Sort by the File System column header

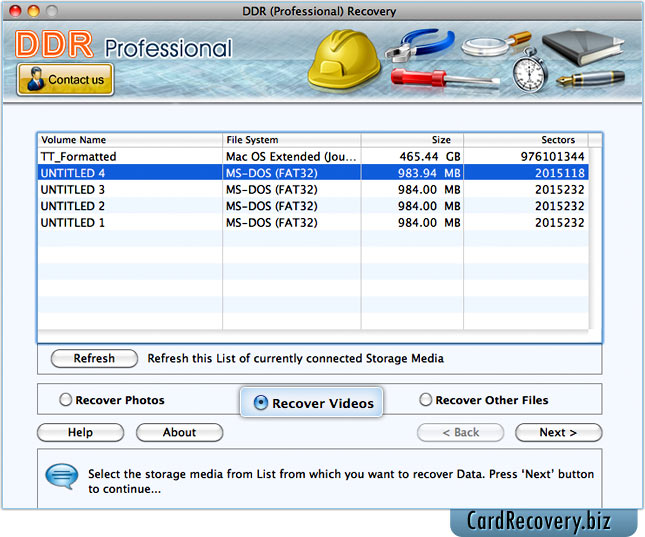(x=292, y=140)
